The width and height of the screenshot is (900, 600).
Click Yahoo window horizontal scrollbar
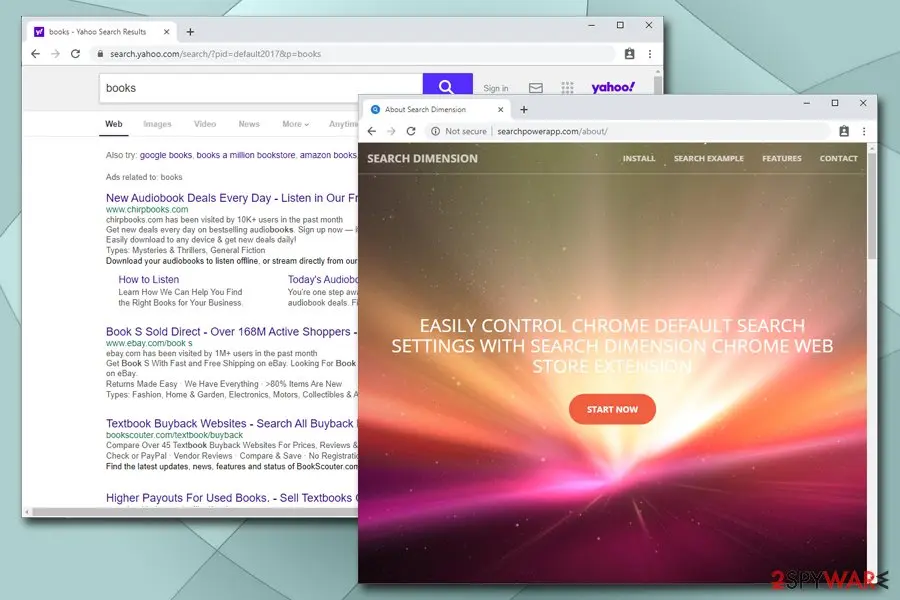point(195,511)
